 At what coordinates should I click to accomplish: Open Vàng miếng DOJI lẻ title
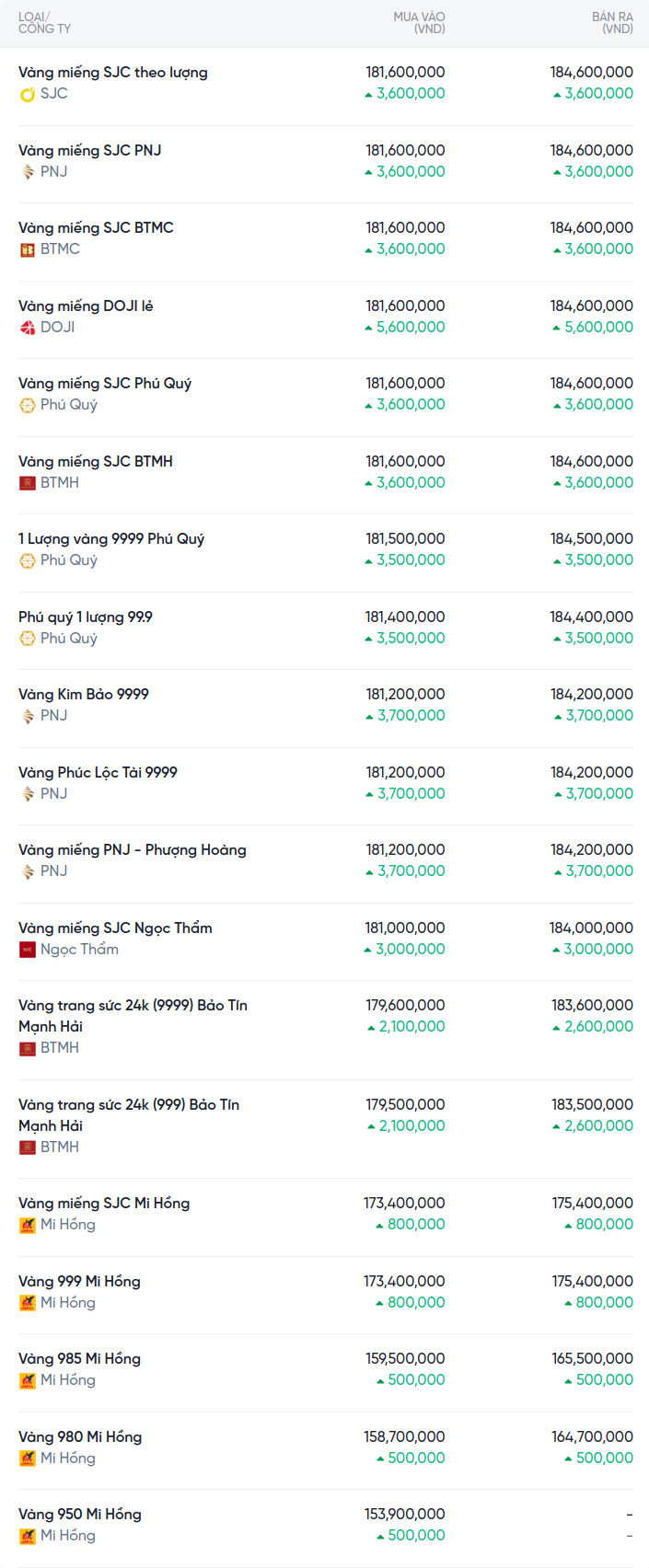tap(86, 306)
